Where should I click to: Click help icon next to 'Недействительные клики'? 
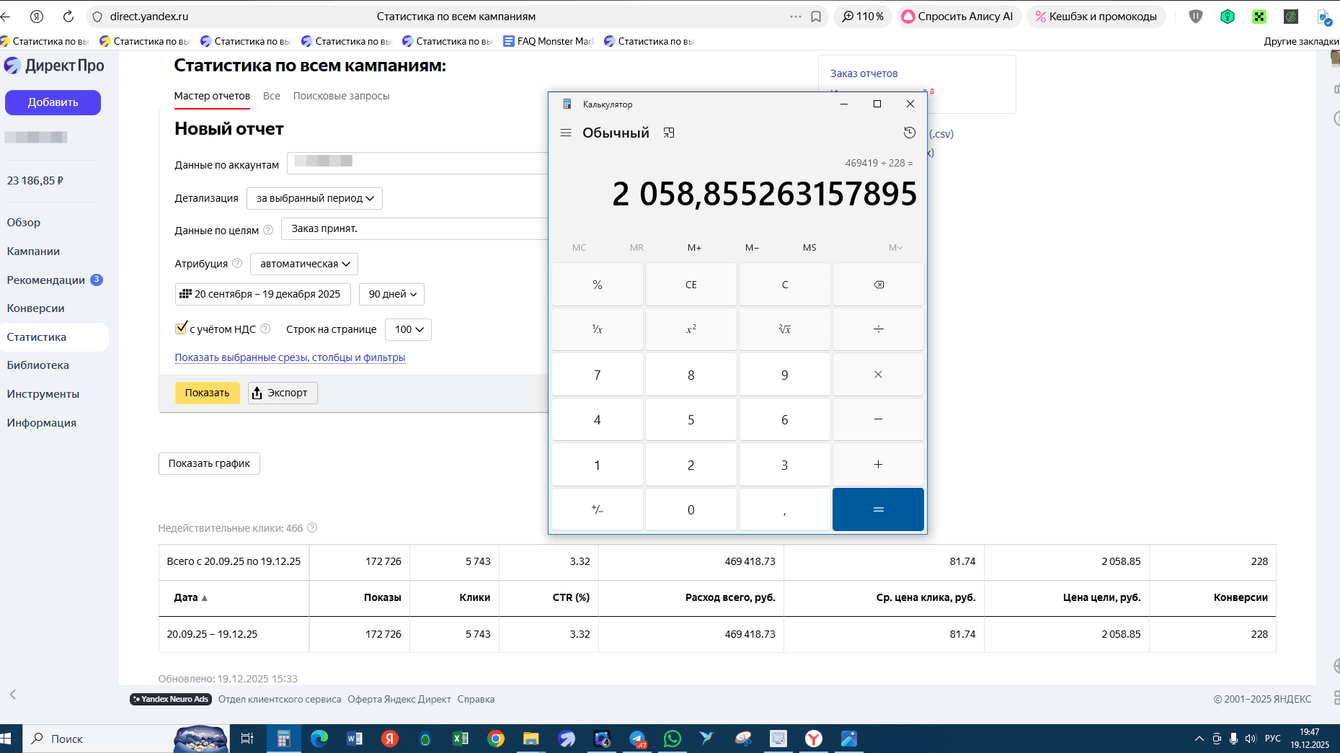coord(312,528)
